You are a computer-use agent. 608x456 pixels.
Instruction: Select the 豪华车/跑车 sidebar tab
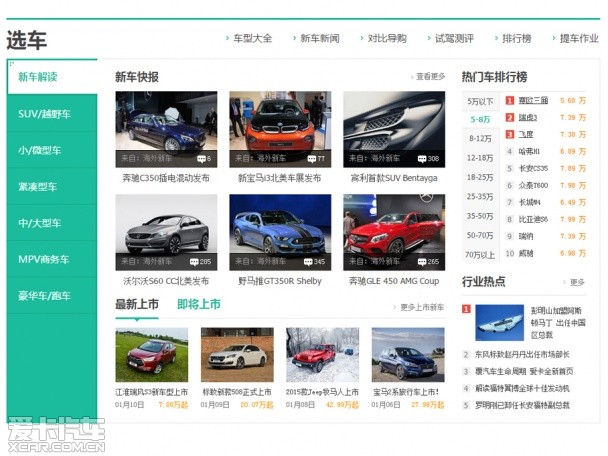coord(52,295)
